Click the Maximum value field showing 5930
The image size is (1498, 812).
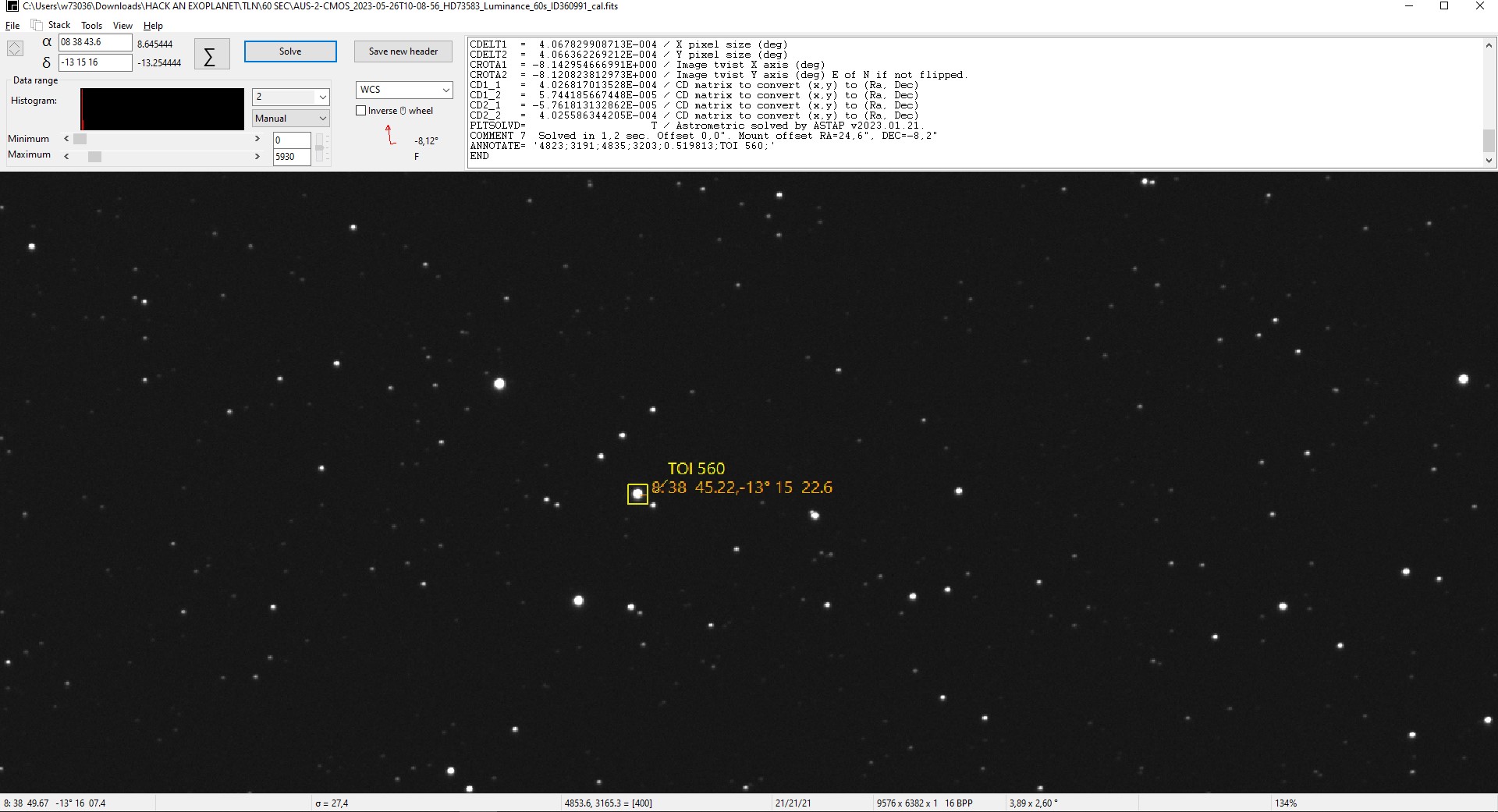[x=290, y=156]
